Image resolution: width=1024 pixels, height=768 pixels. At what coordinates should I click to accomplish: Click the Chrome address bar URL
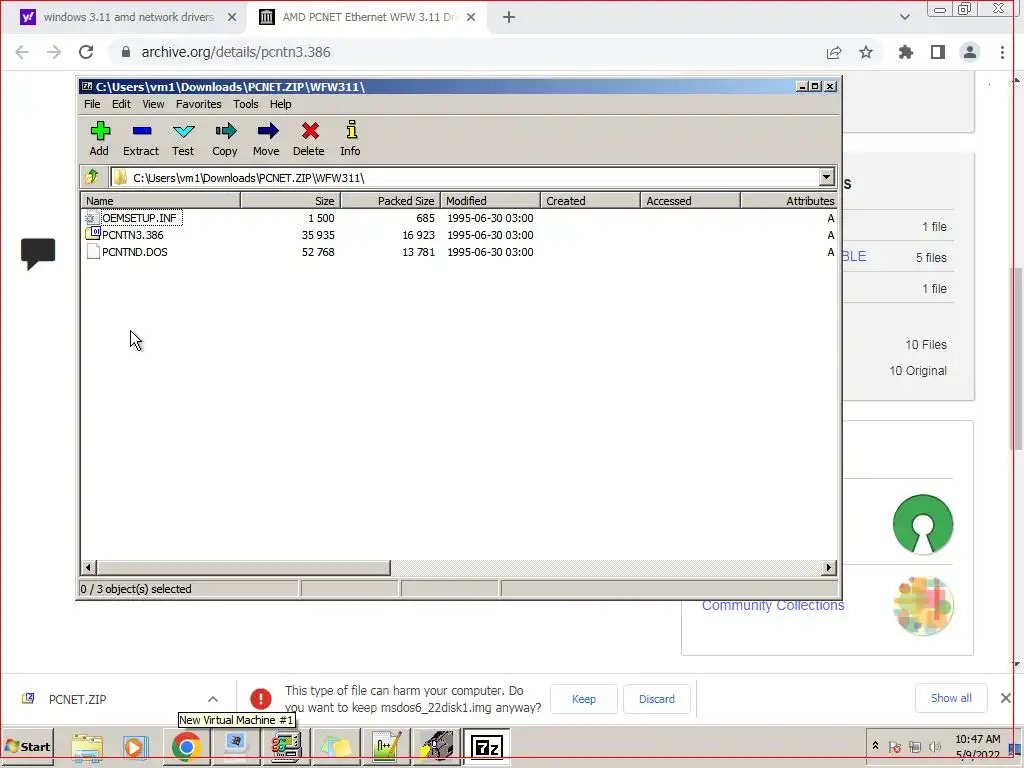pyautogui.click(x=236, y=52)
